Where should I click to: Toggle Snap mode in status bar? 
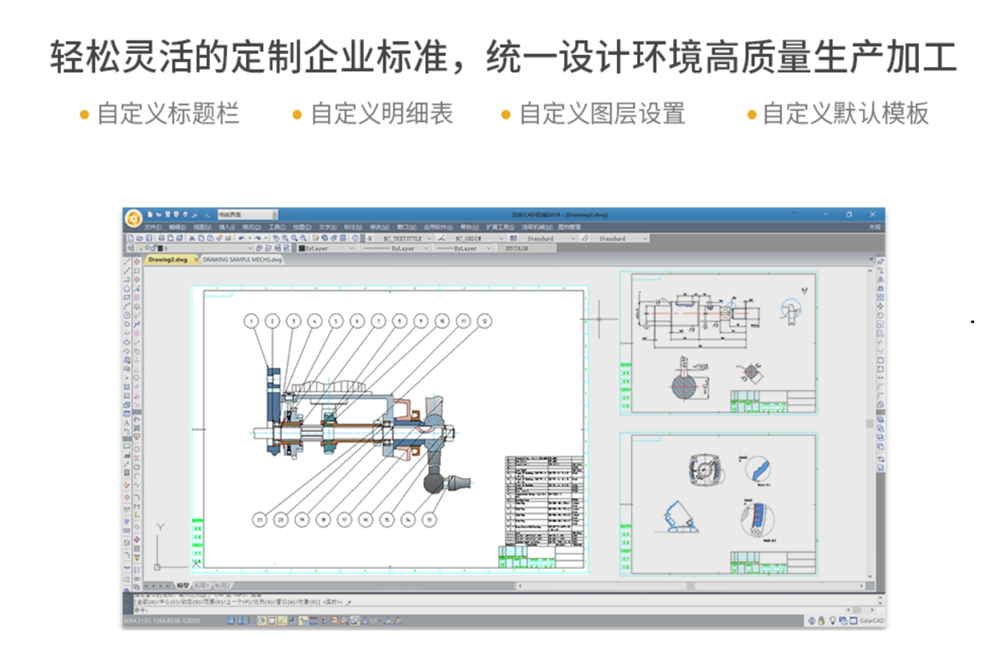231,621
